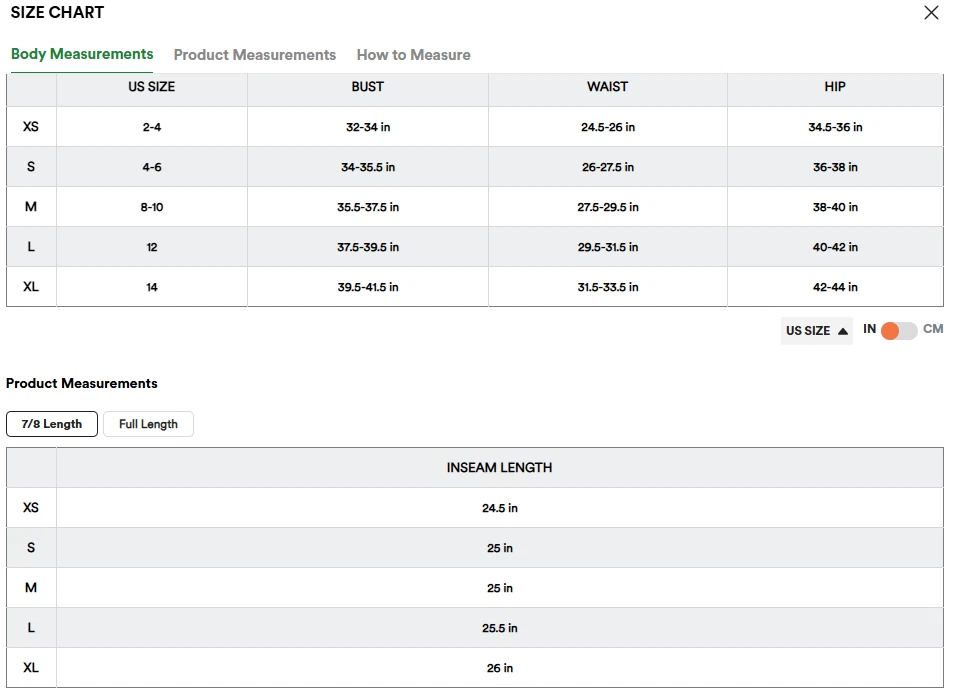Switch to Product Measurements tab
This screenshot has height=693, width=969.
[x=254, y=55]
